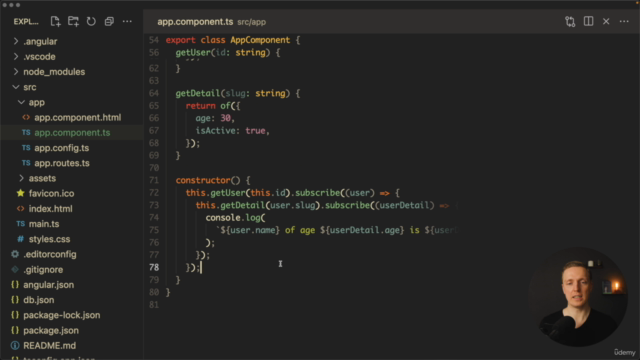The width and height of the screenshot is (640, 360).
Task: Click the TS icon beside main.ts
Action: pos(20,224)
